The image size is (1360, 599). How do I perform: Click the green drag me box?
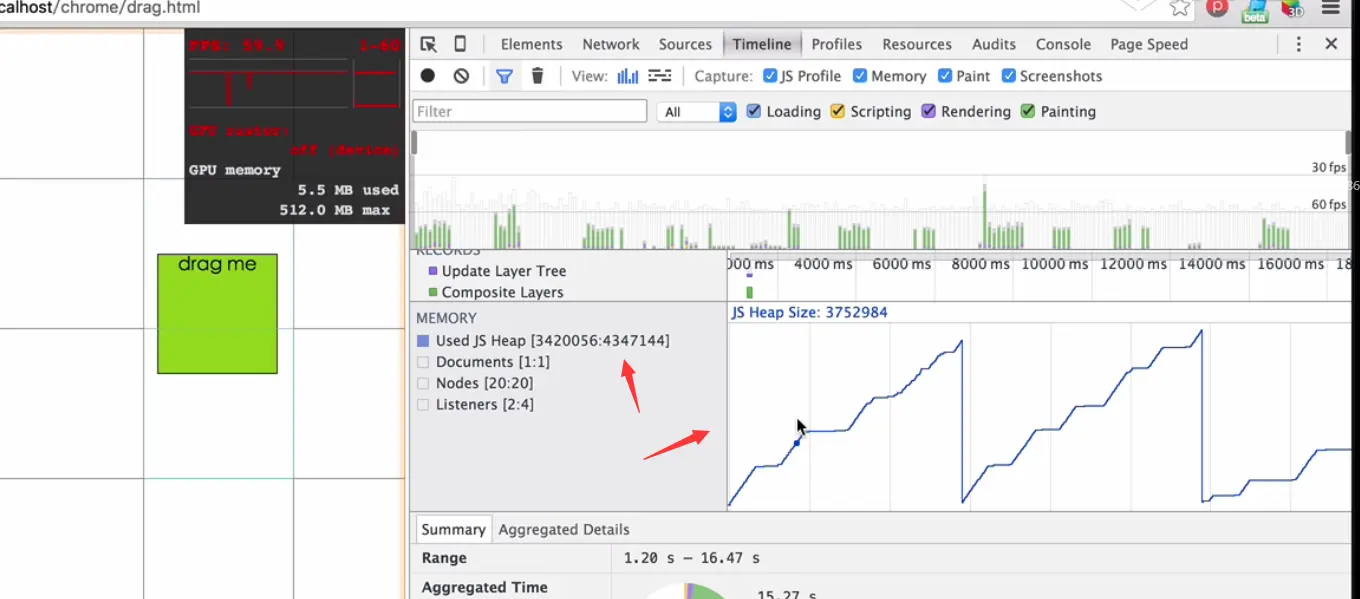coord(217,314)
